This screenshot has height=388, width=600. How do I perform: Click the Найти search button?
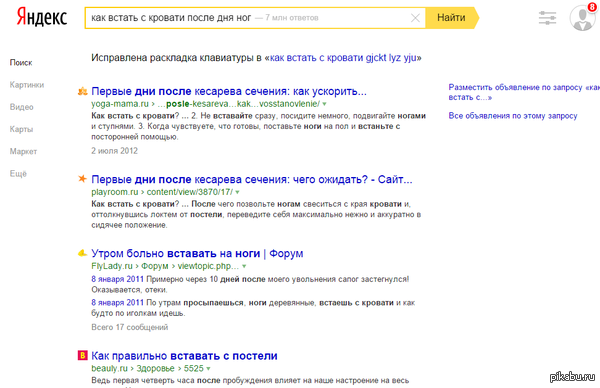(452, 18)
